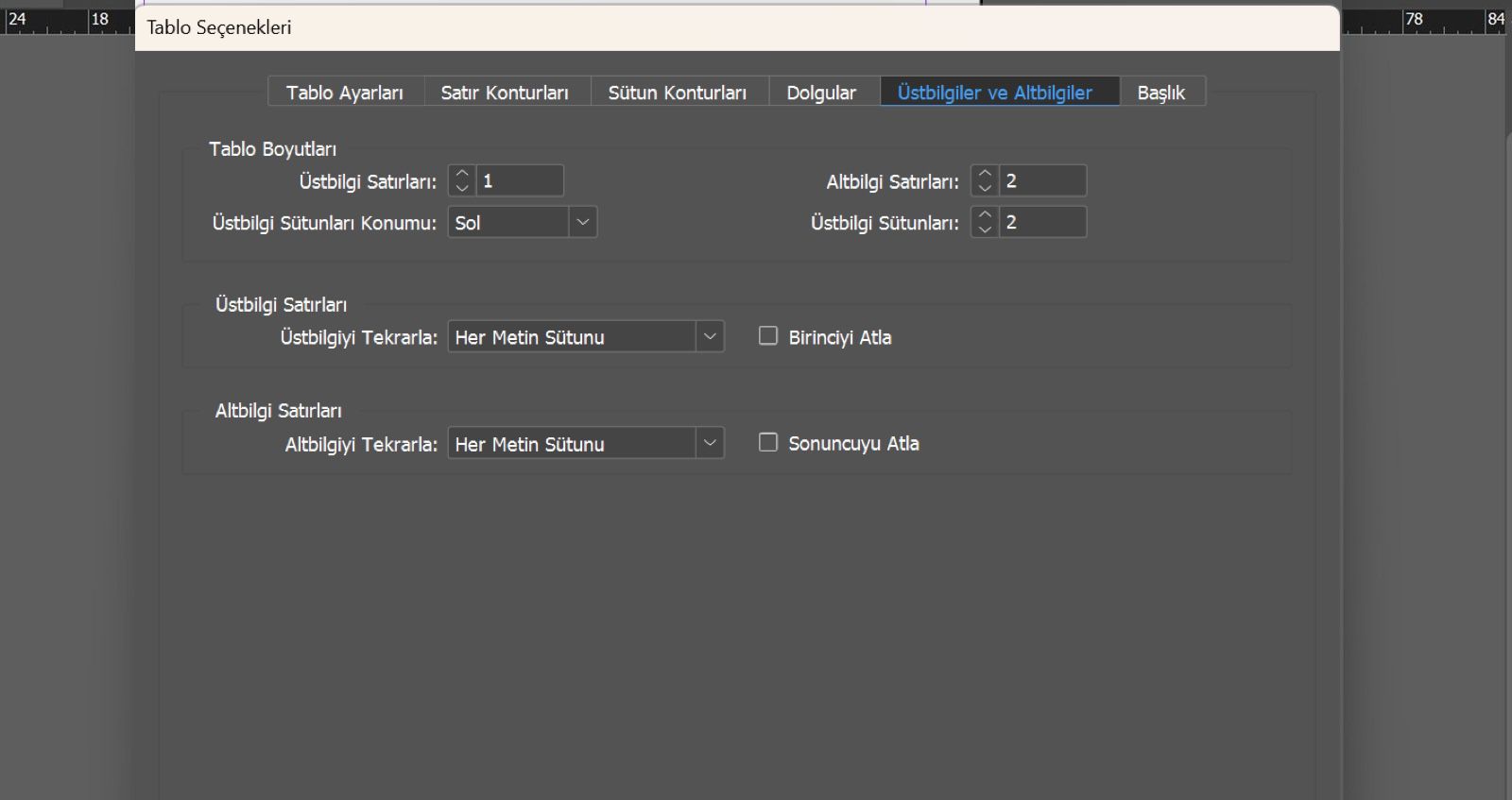Decrease Altbilgi Satırları value with down arrow

tap(985, 188)
